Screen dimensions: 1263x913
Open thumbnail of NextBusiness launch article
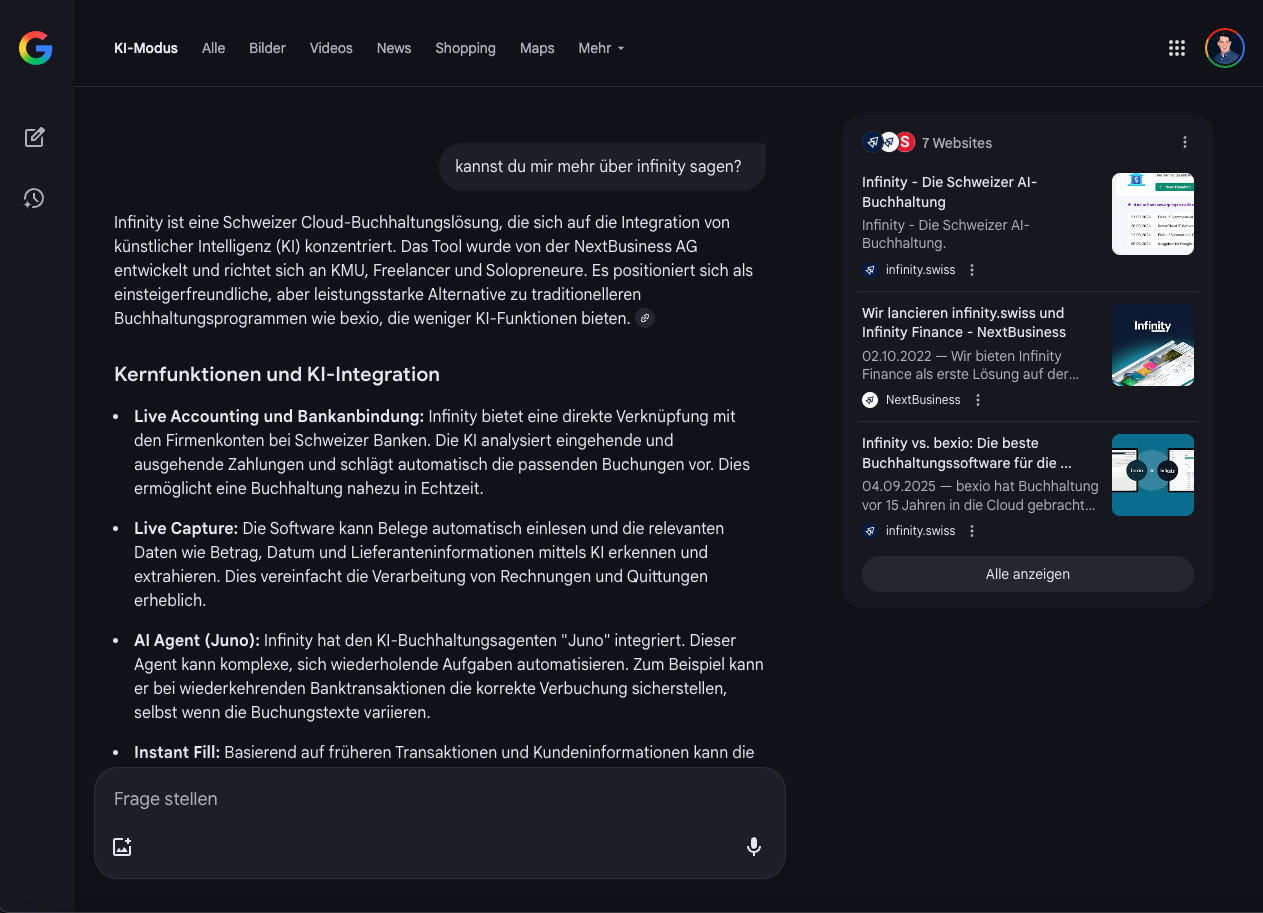coord(1153,345)
